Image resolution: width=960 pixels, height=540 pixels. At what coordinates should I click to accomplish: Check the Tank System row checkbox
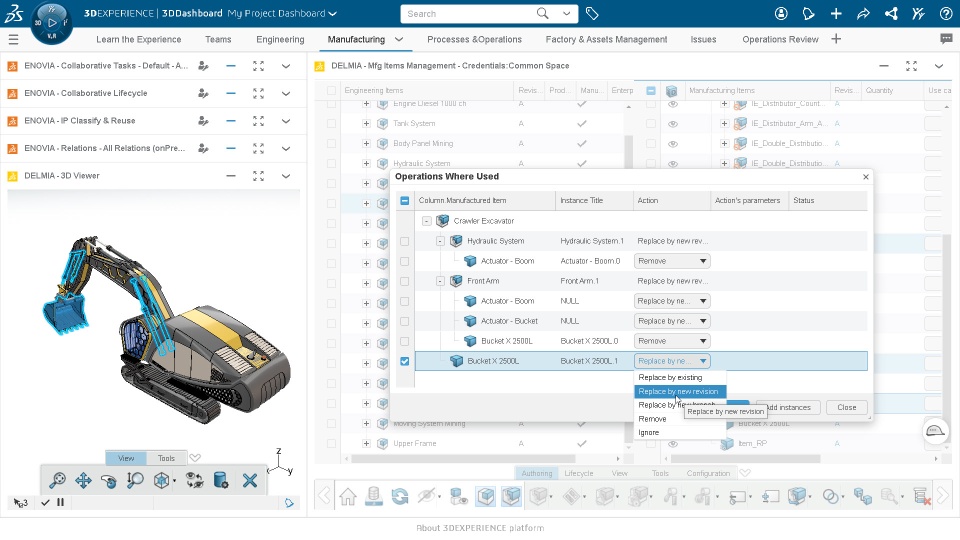pyautogui.click(x=331, y=124)
